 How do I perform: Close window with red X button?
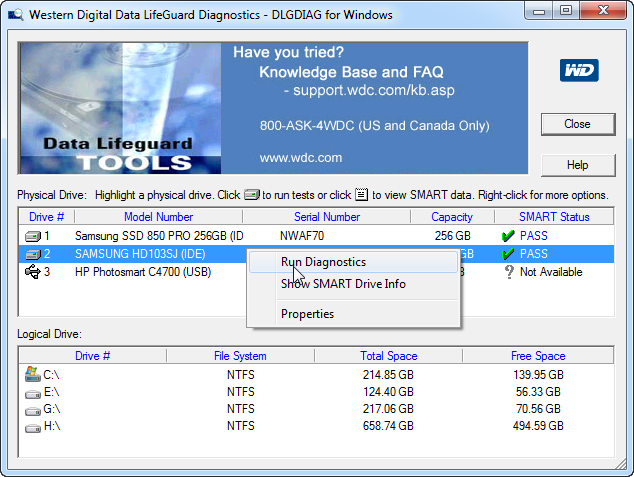pos(603,11)
